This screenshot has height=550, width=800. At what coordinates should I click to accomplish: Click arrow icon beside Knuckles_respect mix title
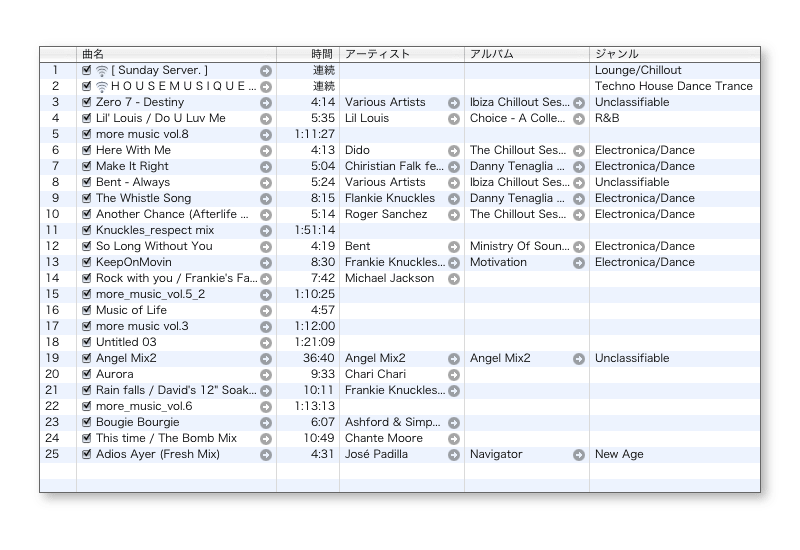pyautogui.click(x=266, y=231)
